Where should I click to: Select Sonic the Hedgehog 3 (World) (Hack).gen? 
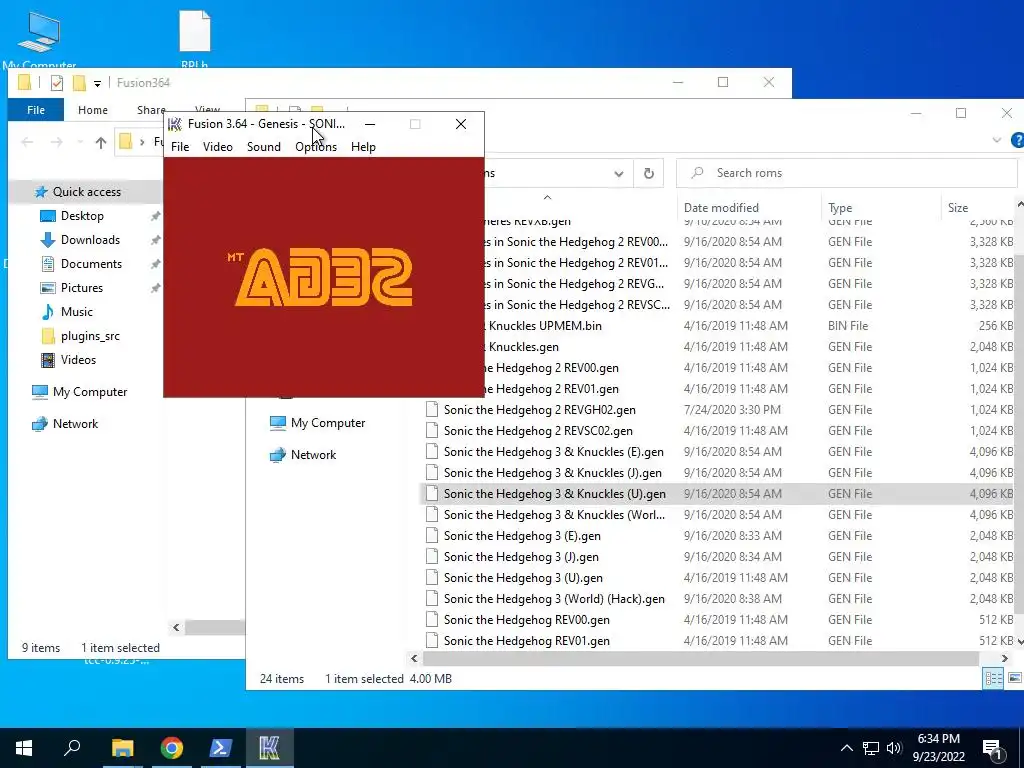click(554, 599)
